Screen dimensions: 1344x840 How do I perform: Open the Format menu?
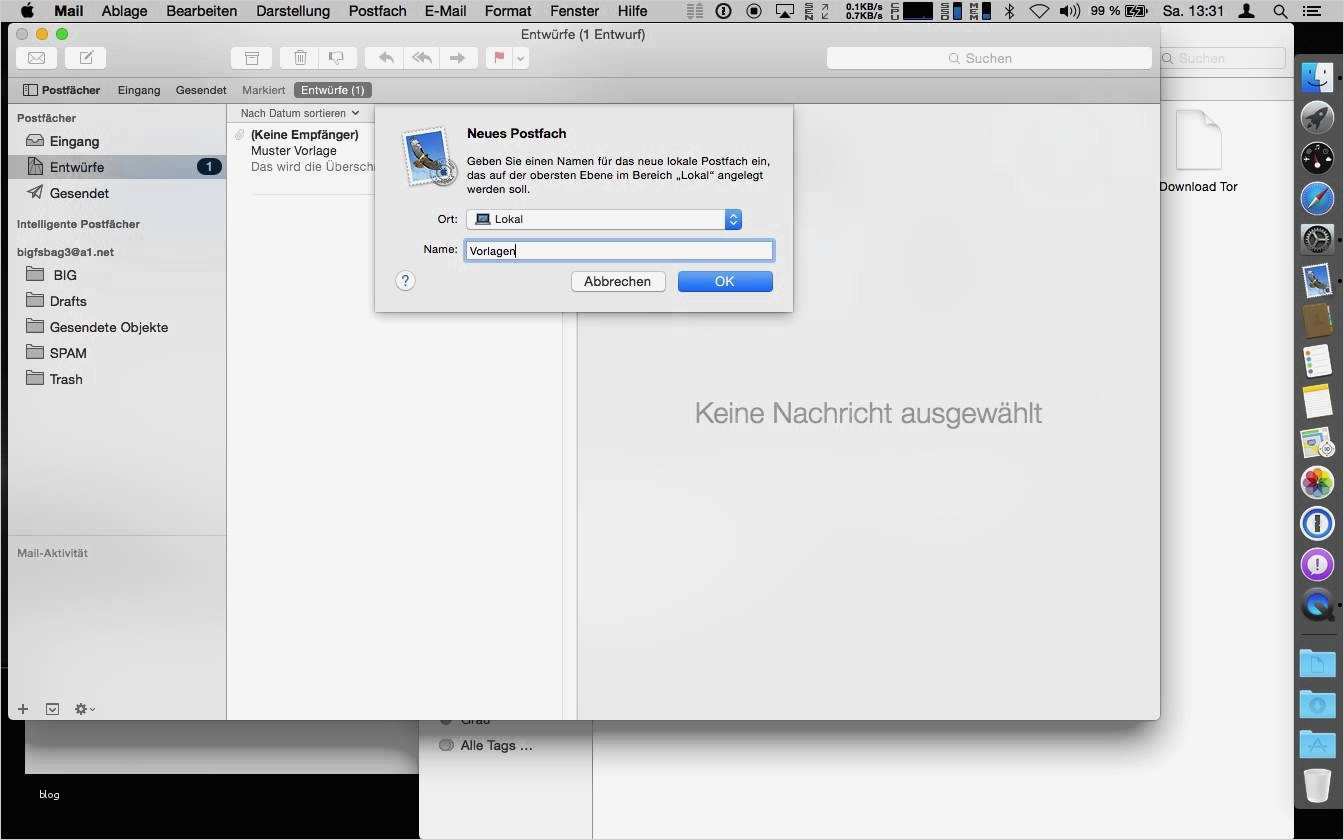[507, 11]
